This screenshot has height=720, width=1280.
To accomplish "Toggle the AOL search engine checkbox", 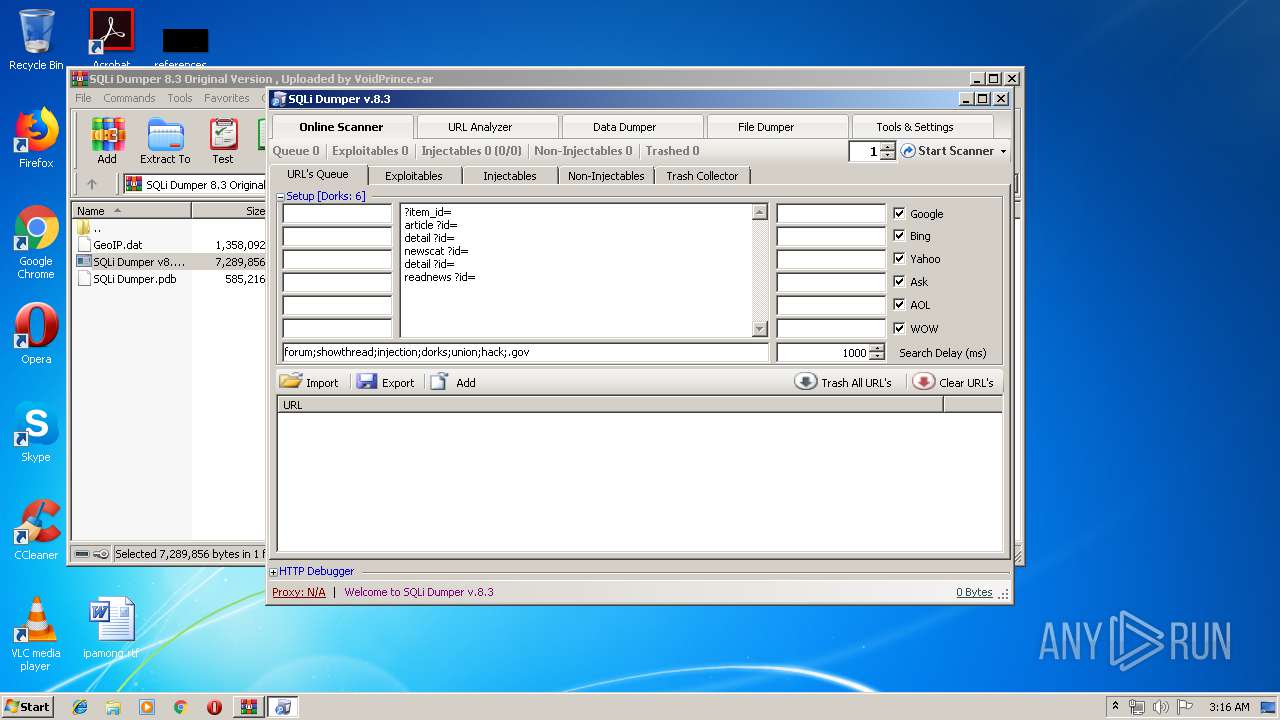I will pyautogui.click(x=899, y=304).
